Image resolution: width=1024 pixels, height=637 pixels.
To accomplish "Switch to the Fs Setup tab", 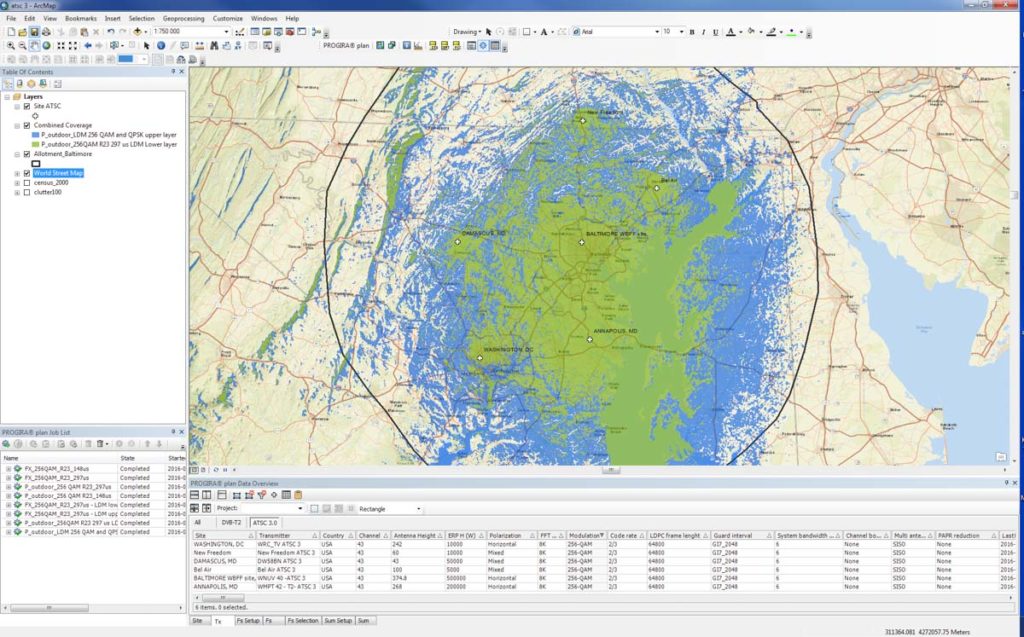I will pos(248,621).
